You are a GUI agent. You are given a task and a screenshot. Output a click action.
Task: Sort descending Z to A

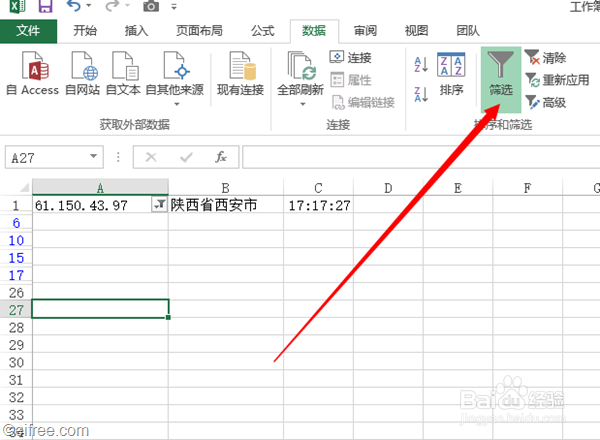pos(421,94)
